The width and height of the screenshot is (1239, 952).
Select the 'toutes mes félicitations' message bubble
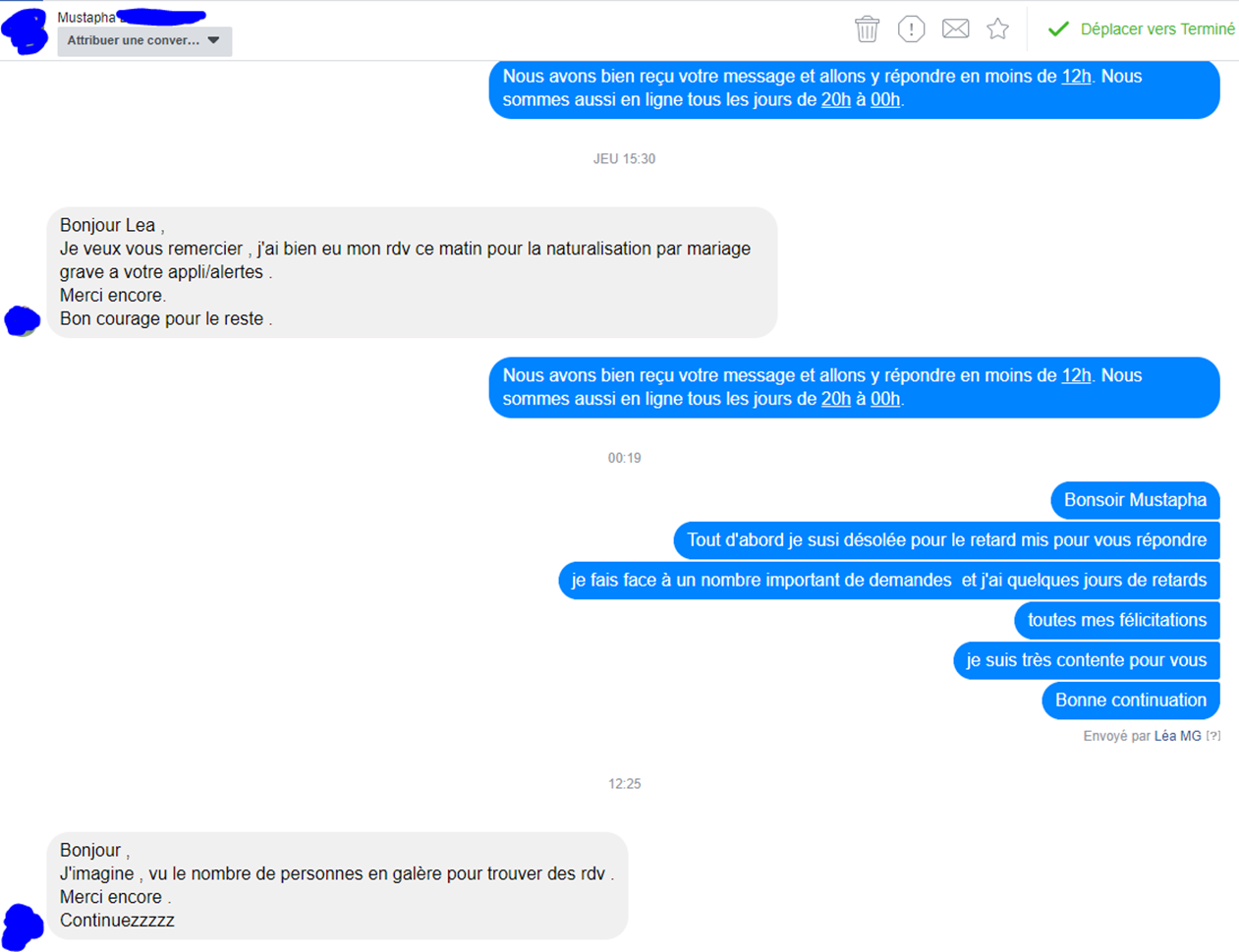coord(1117,620)
